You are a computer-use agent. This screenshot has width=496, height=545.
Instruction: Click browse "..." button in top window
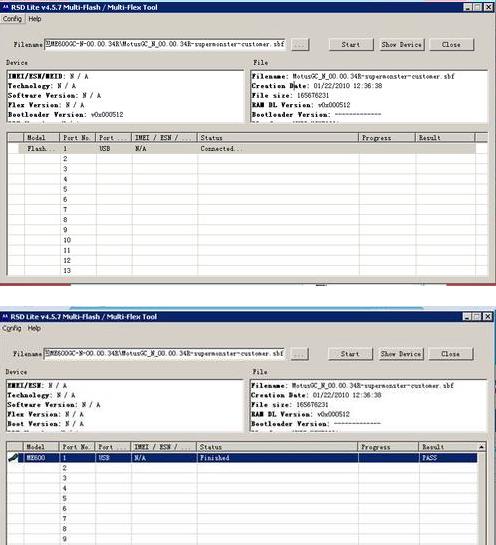click(300, 44)
